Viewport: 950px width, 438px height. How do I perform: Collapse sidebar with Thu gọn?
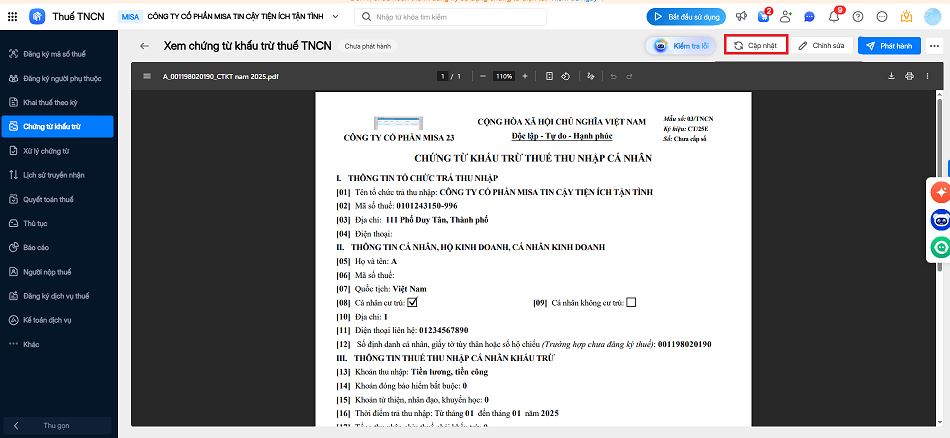click(x=56, y=425)
